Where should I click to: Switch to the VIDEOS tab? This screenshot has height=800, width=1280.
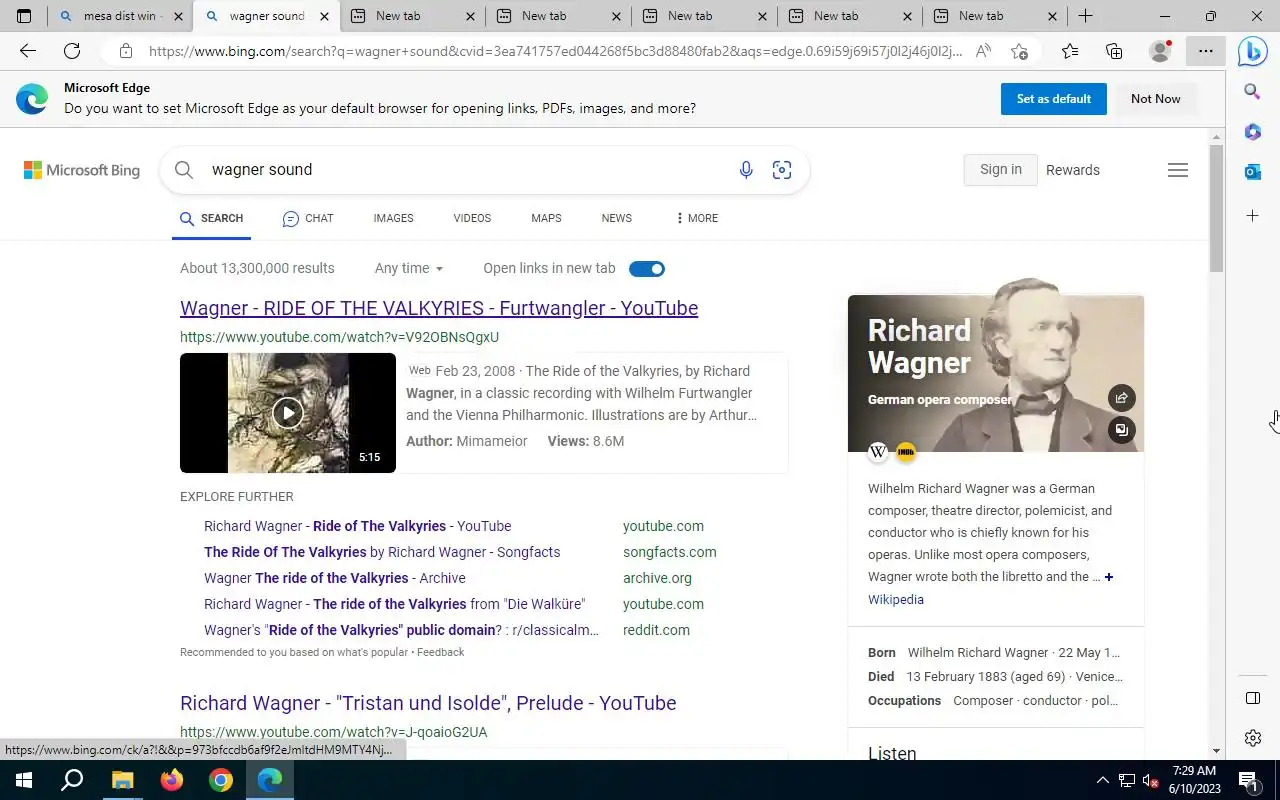click(472, 218)
